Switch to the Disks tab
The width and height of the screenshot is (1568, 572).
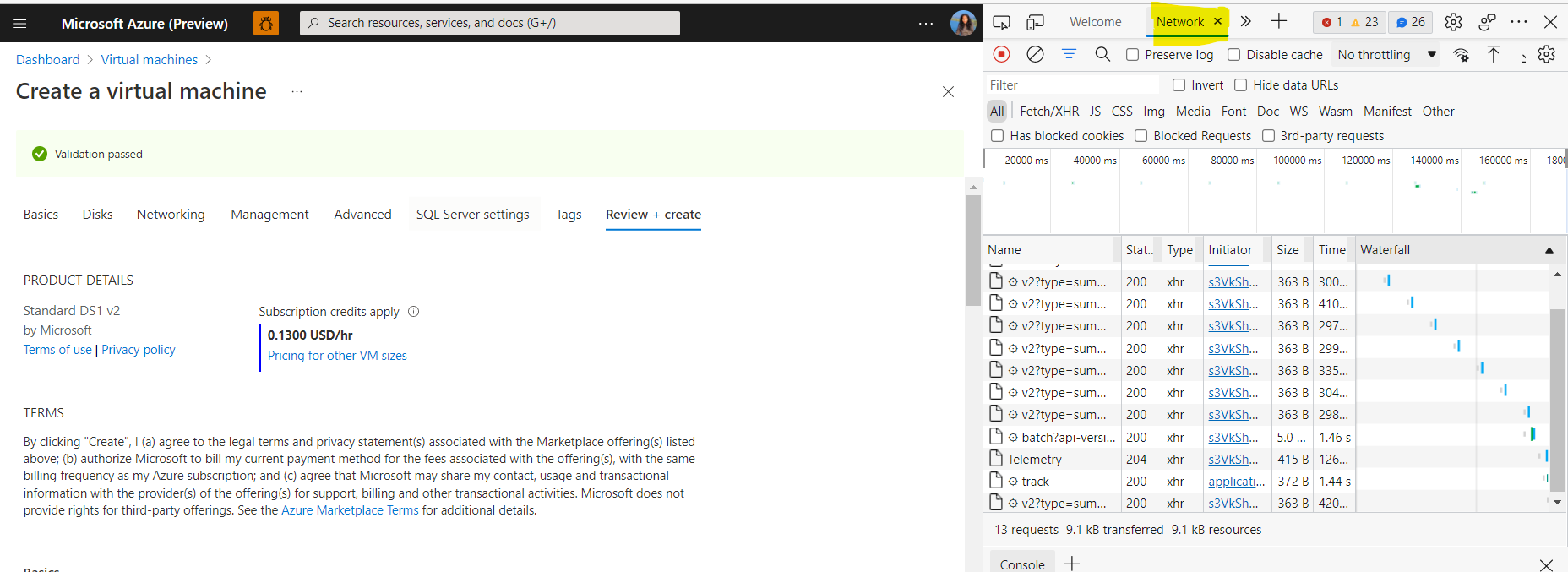point(97,215)
